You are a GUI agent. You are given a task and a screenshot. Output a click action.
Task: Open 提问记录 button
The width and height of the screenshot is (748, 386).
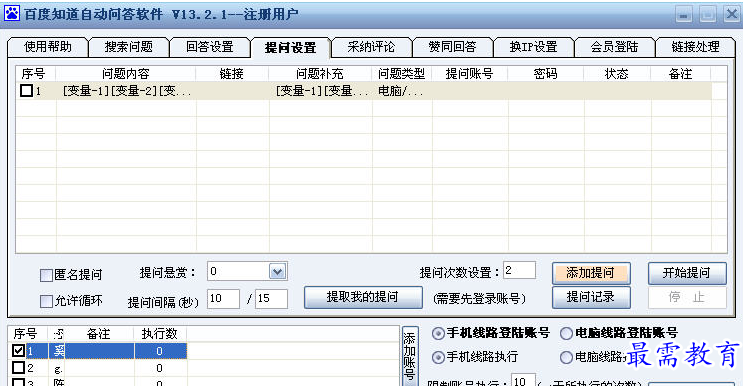591,297
